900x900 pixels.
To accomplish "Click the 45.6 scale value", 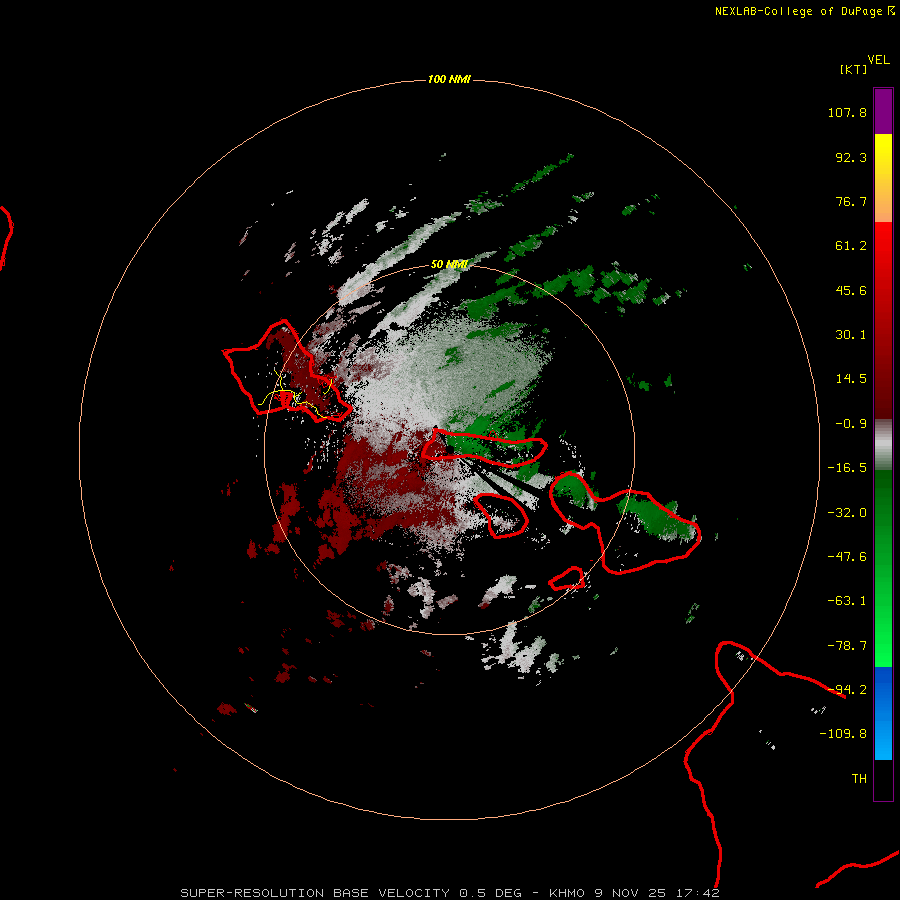I will [x=851, y=290].
